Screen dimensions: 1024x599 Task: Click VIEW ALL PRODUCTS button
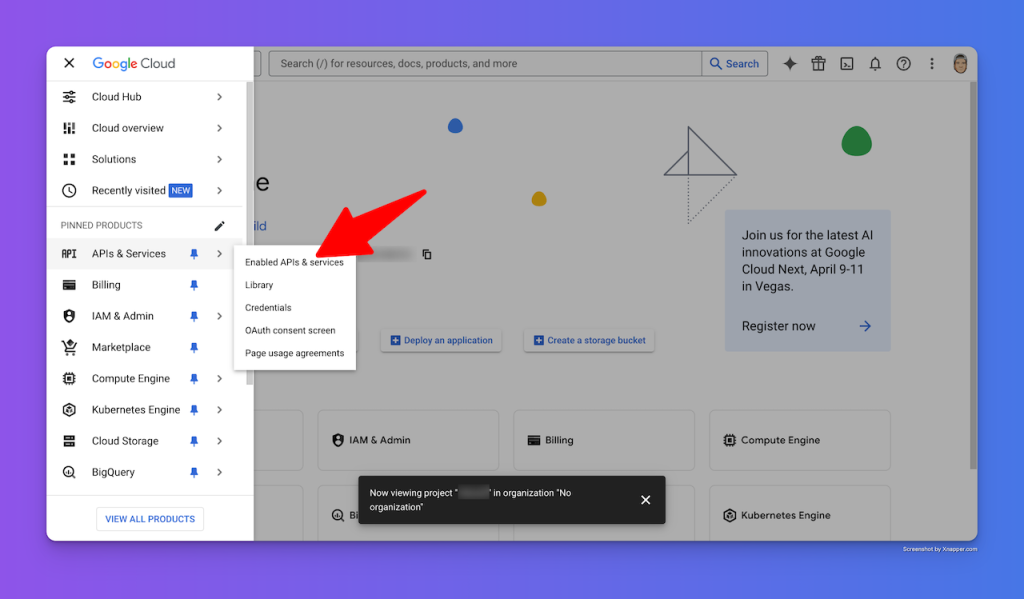[150, 519]
